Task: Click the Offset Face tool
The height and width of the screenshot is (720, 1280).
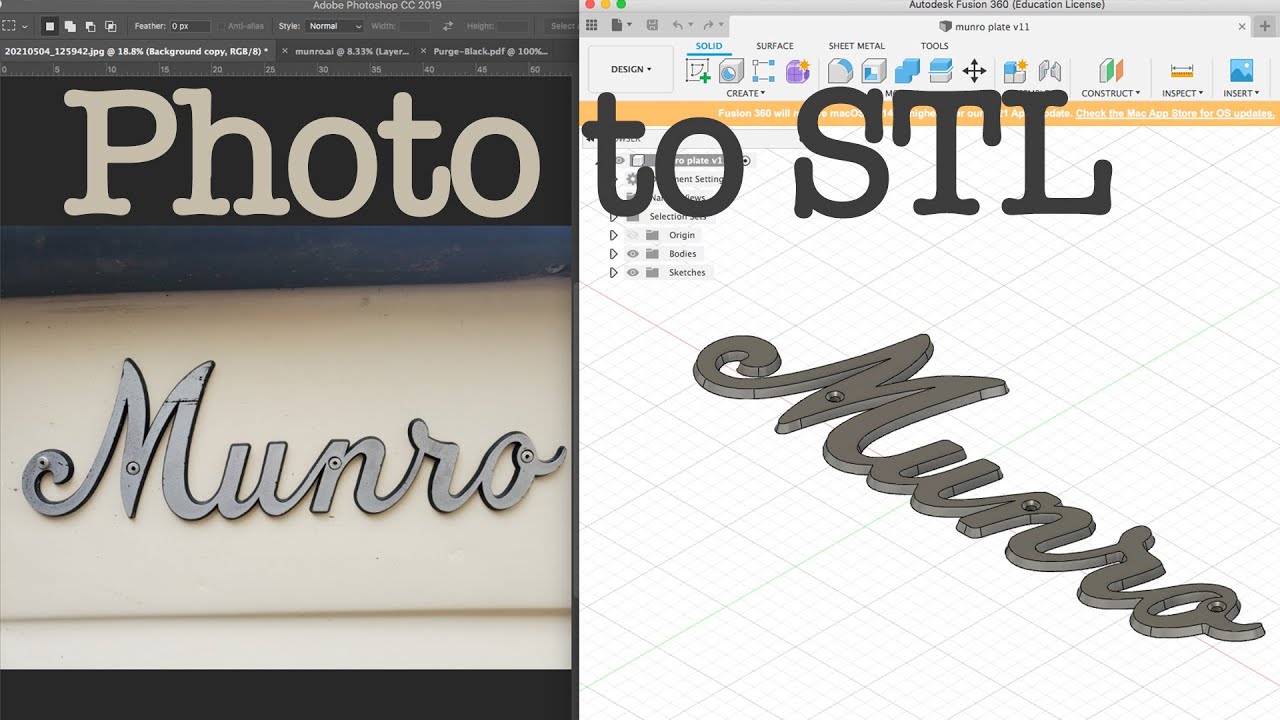Action: click(940, 71)
